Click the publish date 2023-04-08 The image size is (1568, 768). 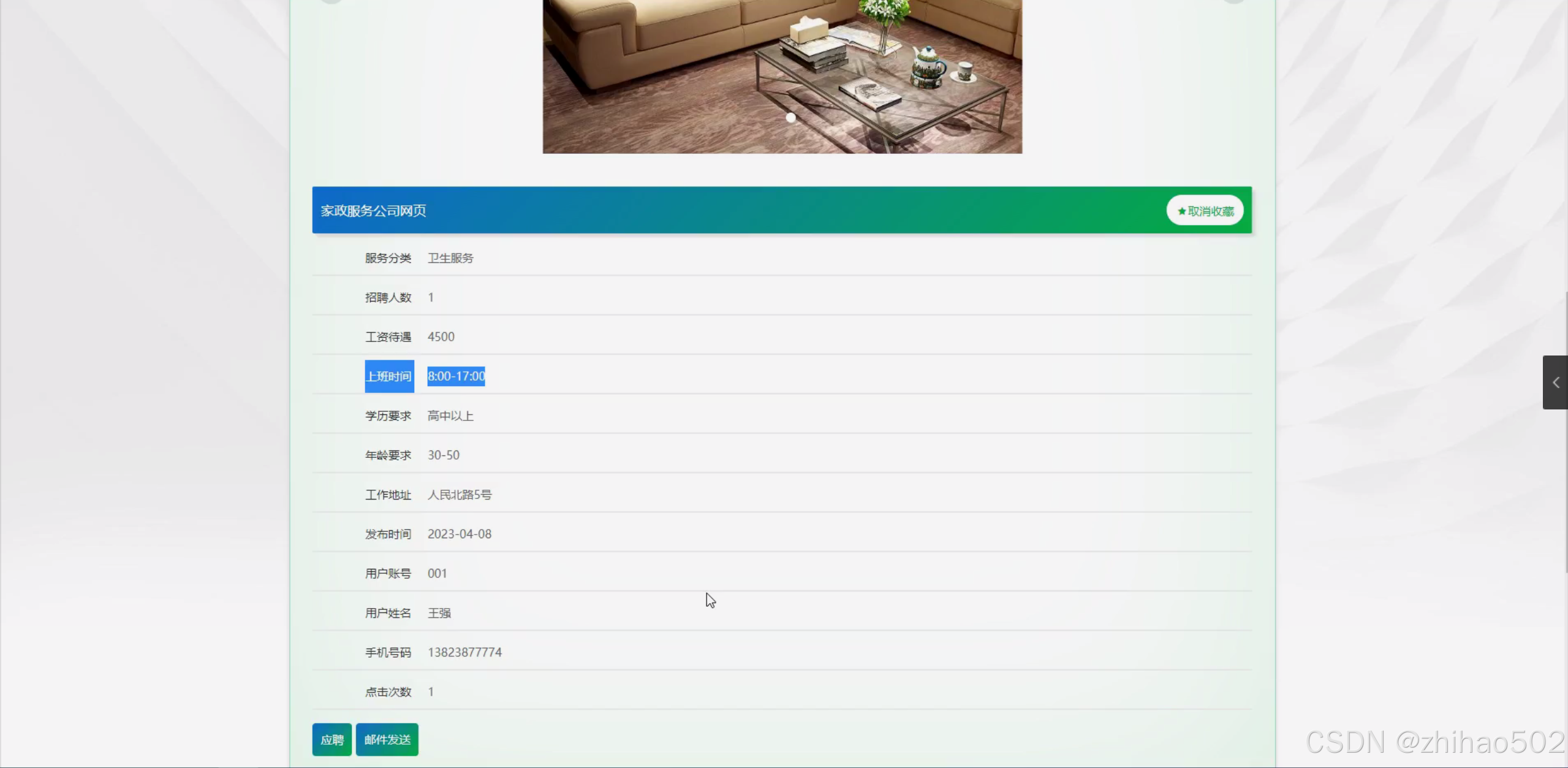pyautogui.click(x=459, y=534)
